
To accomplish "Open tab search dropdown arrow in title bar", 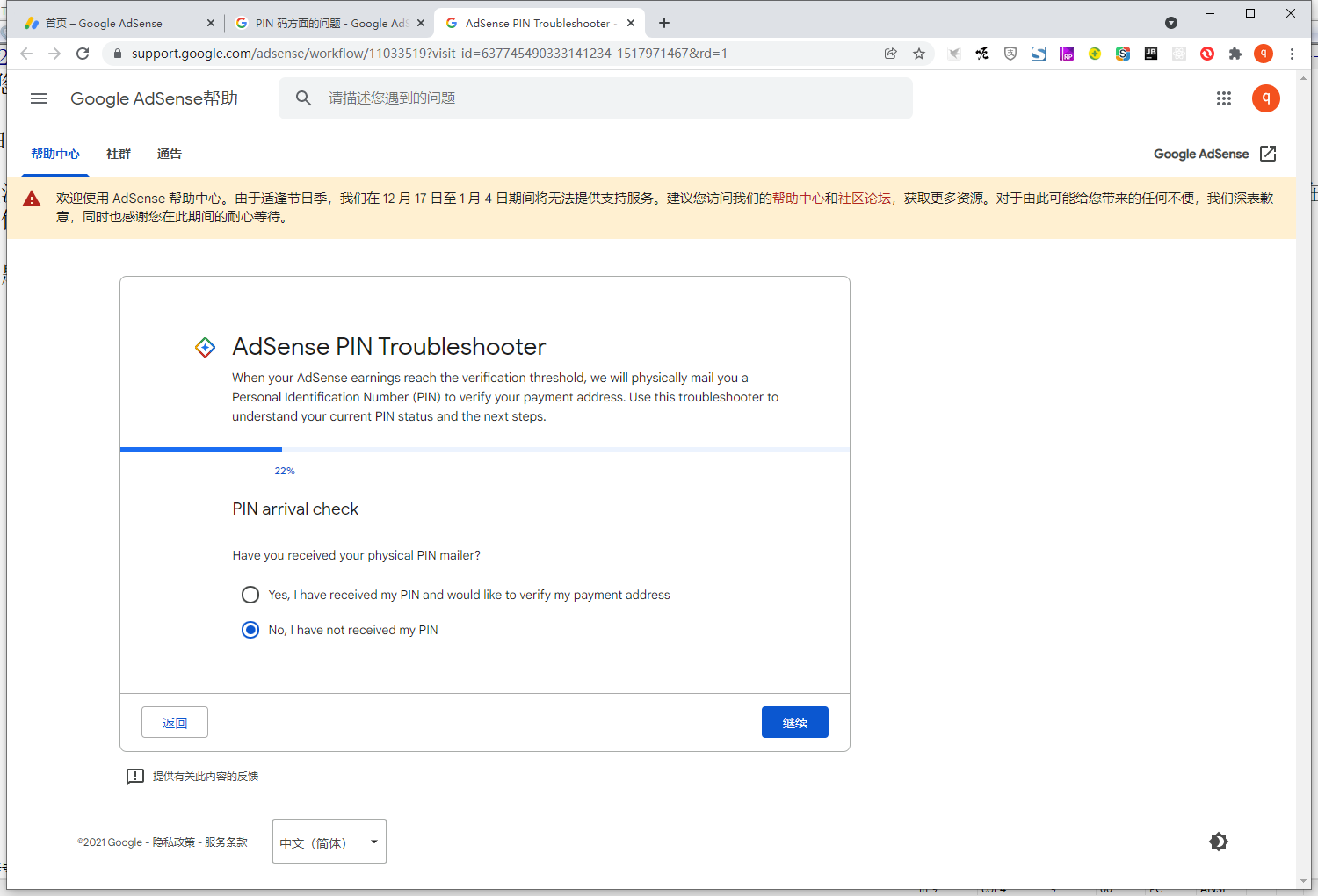I will click(x=1171, y=23).
